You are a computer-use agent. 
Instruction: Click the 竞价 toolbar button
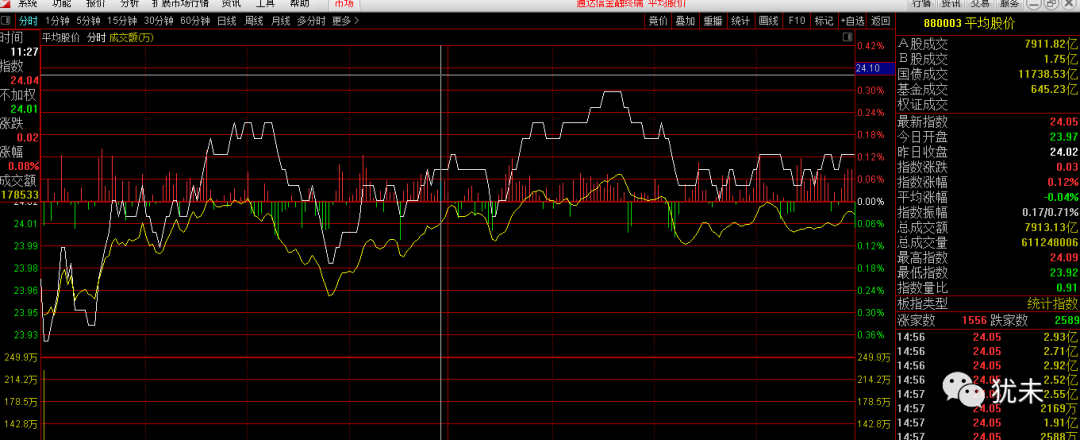[658, 21]
